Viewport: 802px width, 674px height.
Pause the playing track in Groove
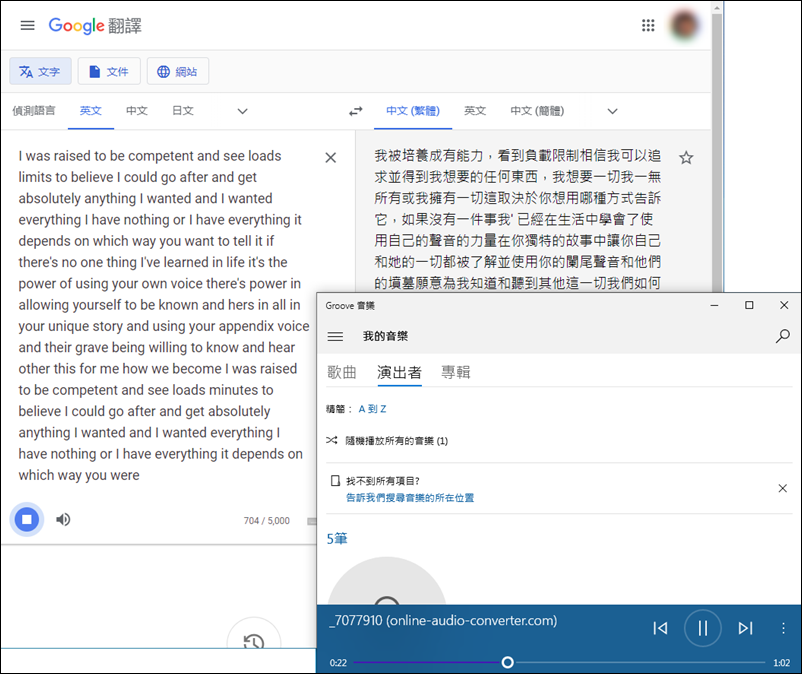(x=703, y=628)
